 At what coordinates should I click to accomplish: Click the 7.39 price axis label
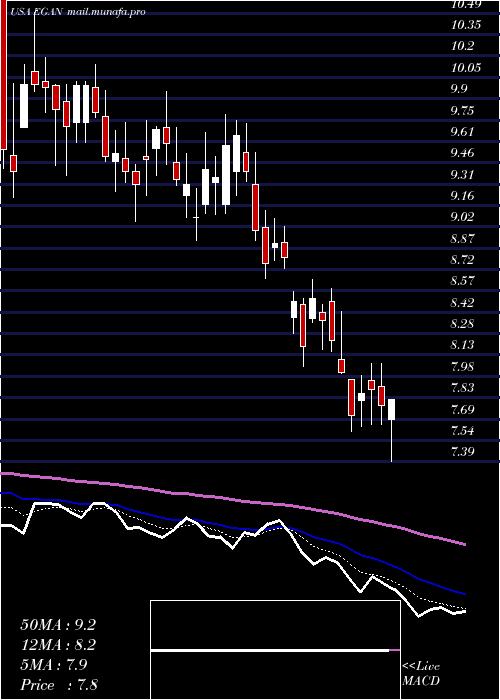pyautogui.click(x=462, y=452)
